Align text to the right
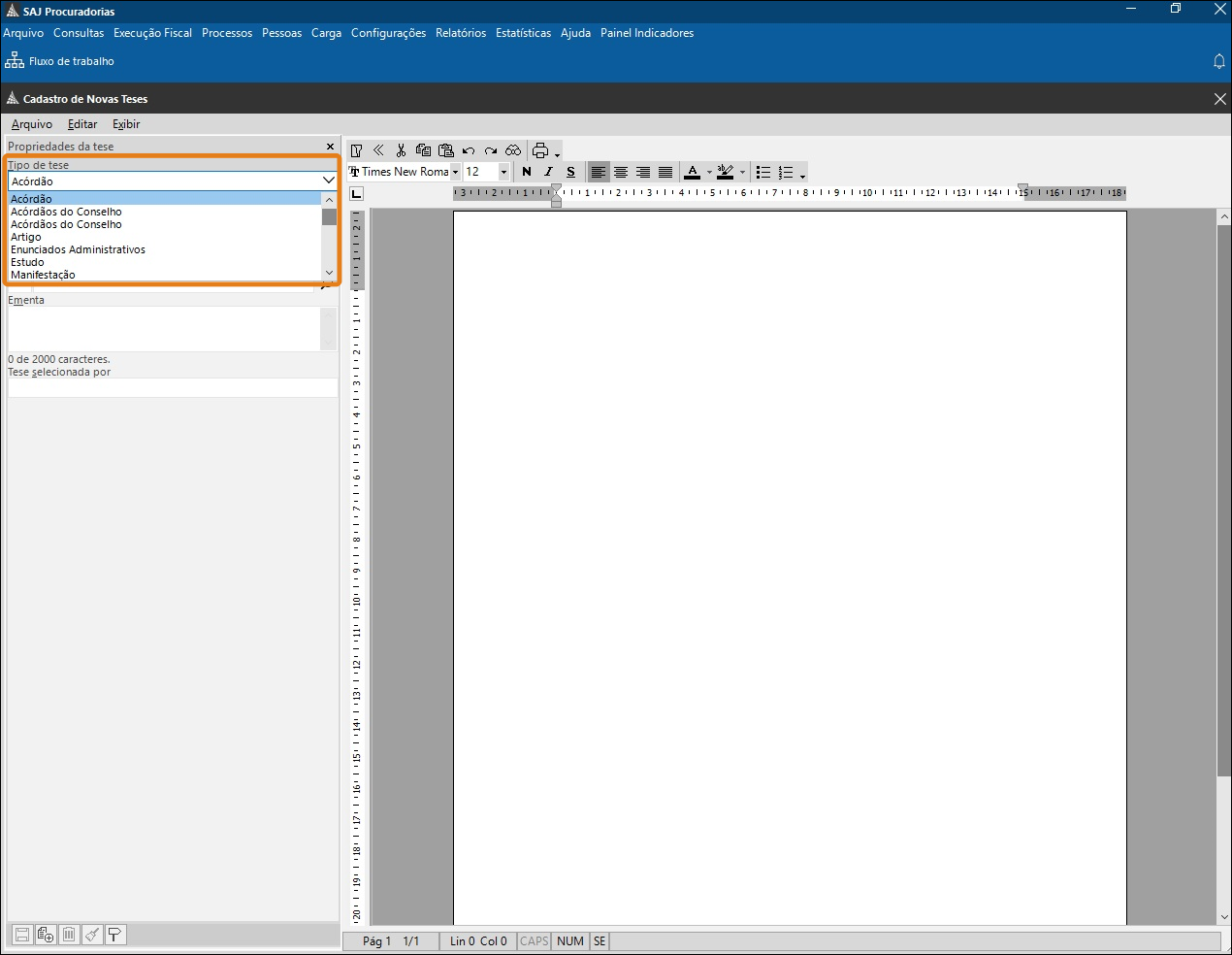 coord(643,172)
